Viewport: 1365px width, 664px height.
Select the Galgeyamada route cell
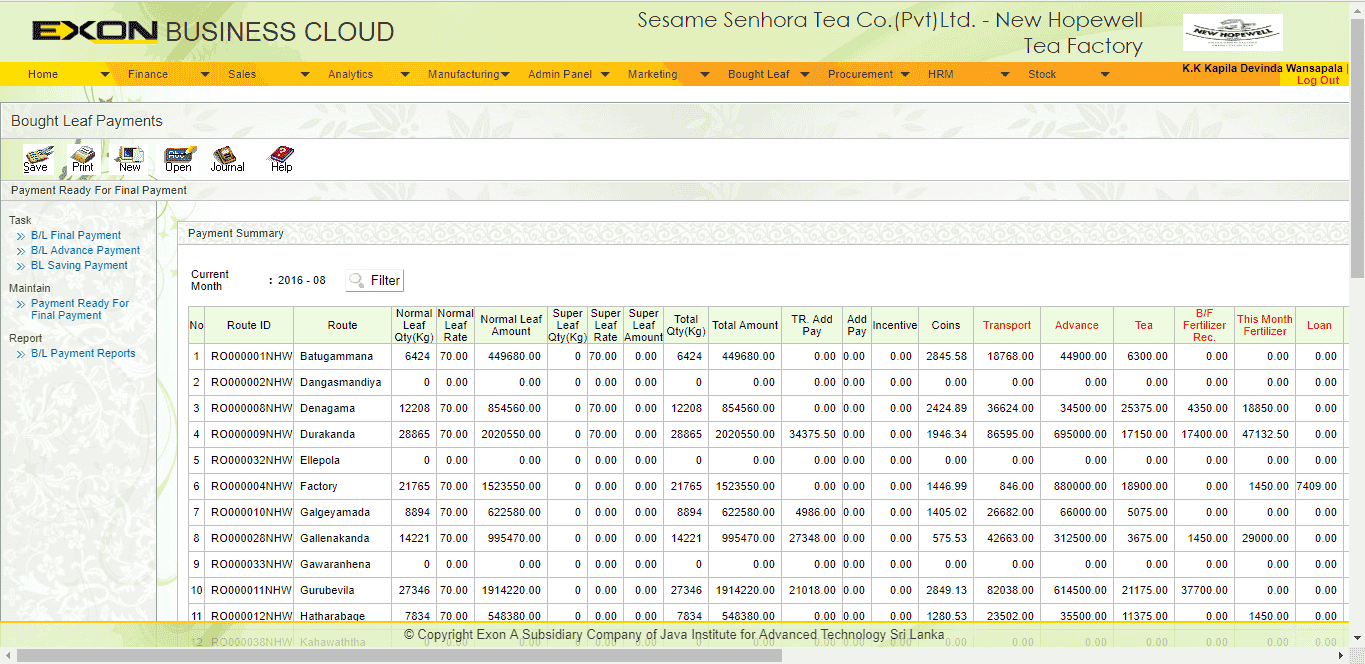343,513
